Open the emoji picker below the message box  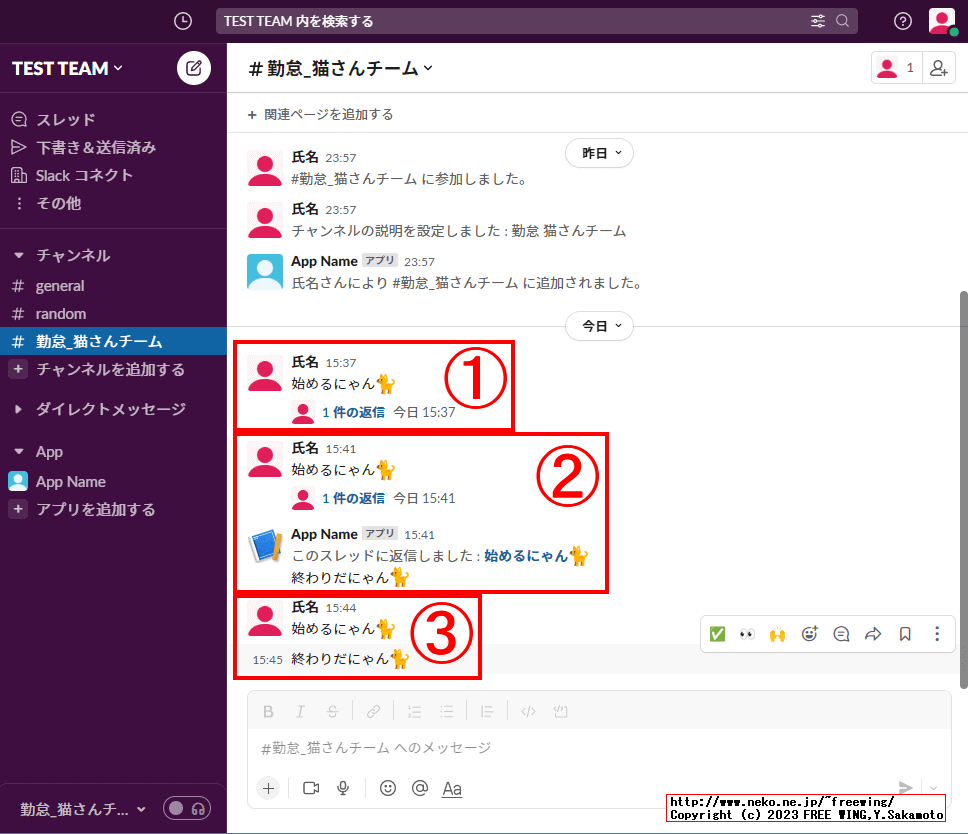388,788
